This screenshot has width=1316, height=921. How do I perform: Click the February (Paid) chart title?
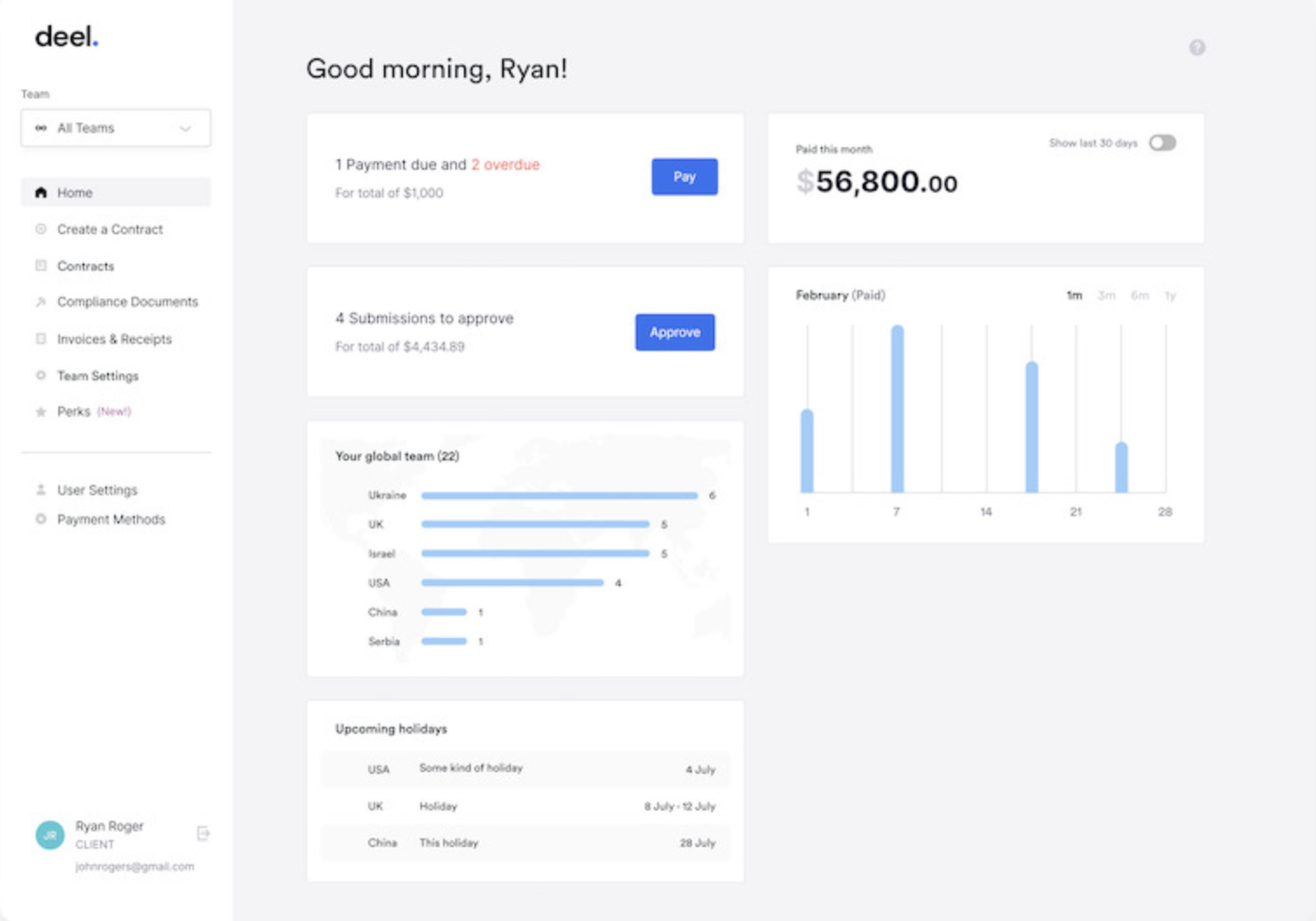841,295
